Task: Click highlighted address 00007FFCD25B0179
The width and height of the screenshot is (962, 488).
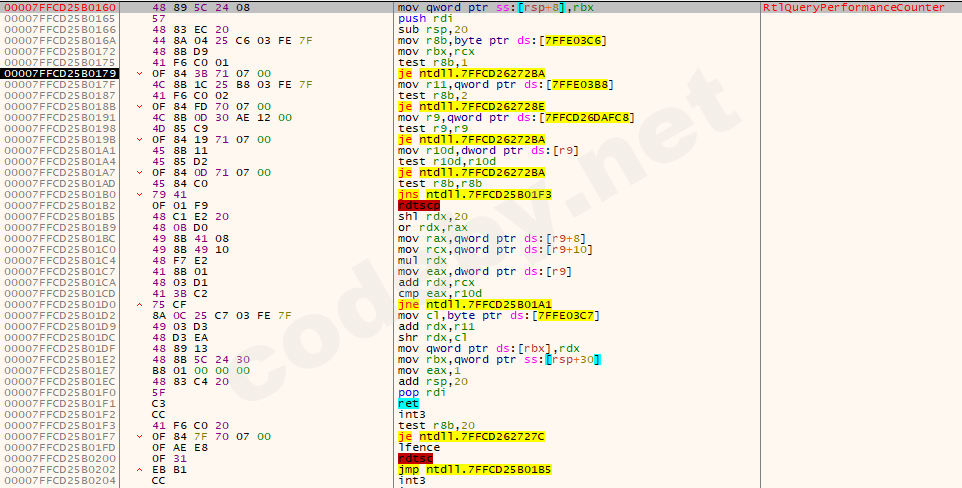Action: (x=60, y=74)
